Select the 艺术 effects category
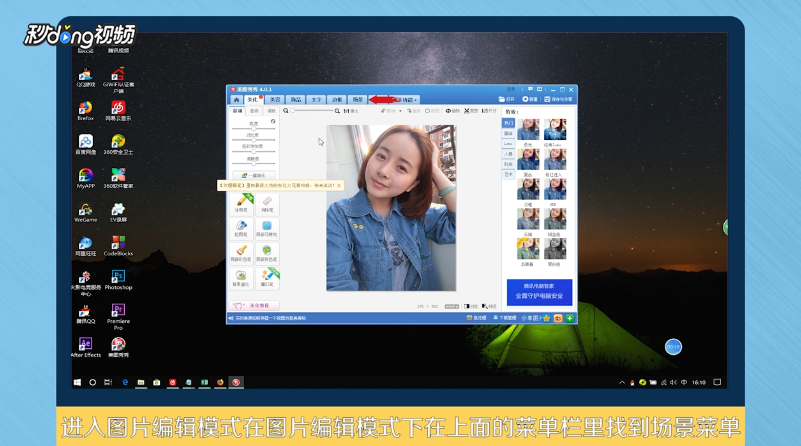The width and height of the screenshot is (801, 446). click(x=508, y=174)
